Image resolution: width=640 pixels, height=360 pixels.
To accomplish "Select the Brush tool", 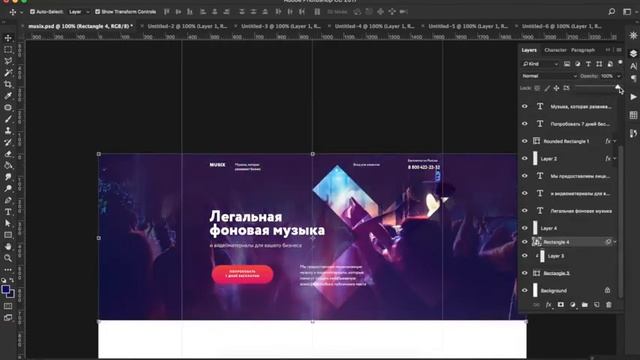I will tap(8, 119).
